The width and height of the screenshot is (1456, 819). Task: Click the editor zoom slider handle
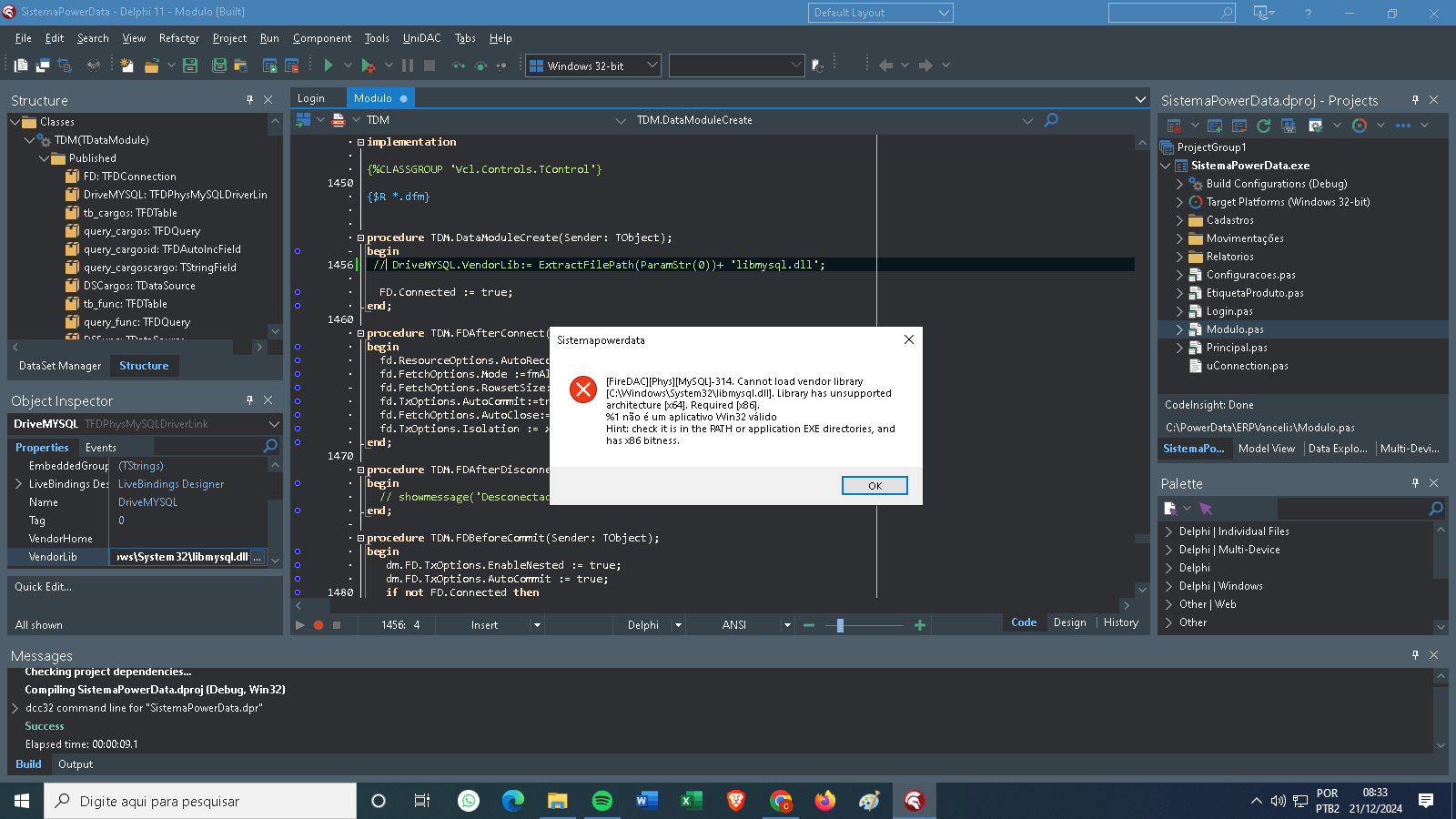click(840, 625)
